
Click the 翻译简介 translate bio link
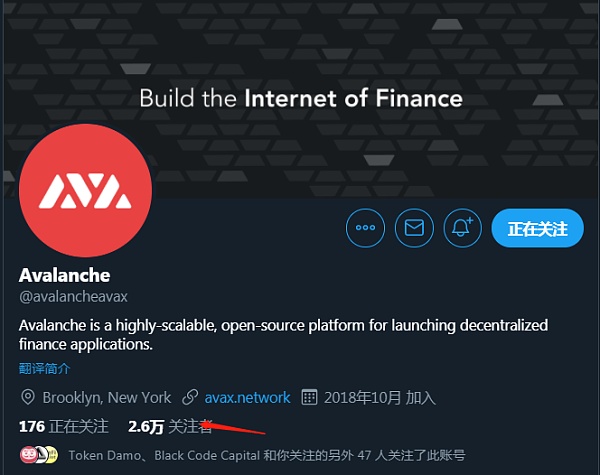point(44,369)
